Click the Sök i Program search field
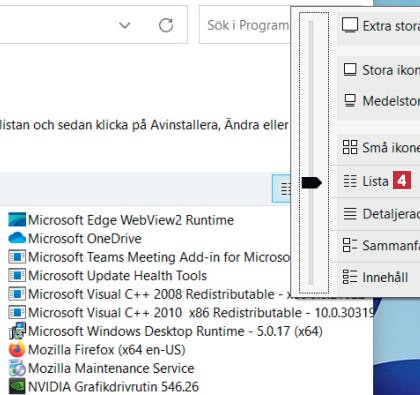This screenshot has height=395, width=420. point(245,25)
